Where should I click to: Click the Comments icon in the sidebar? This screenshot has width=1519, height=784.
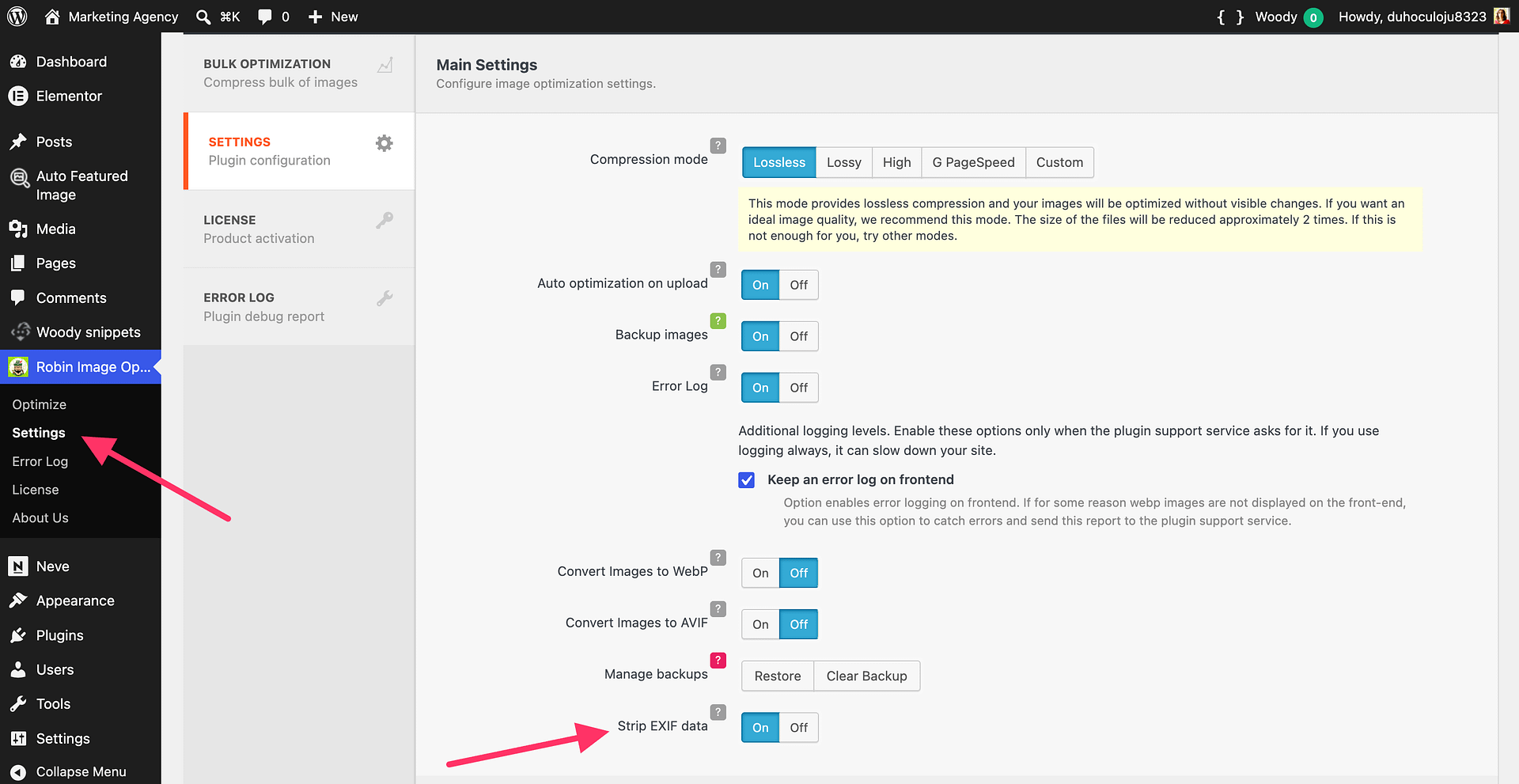coord(18,297)
